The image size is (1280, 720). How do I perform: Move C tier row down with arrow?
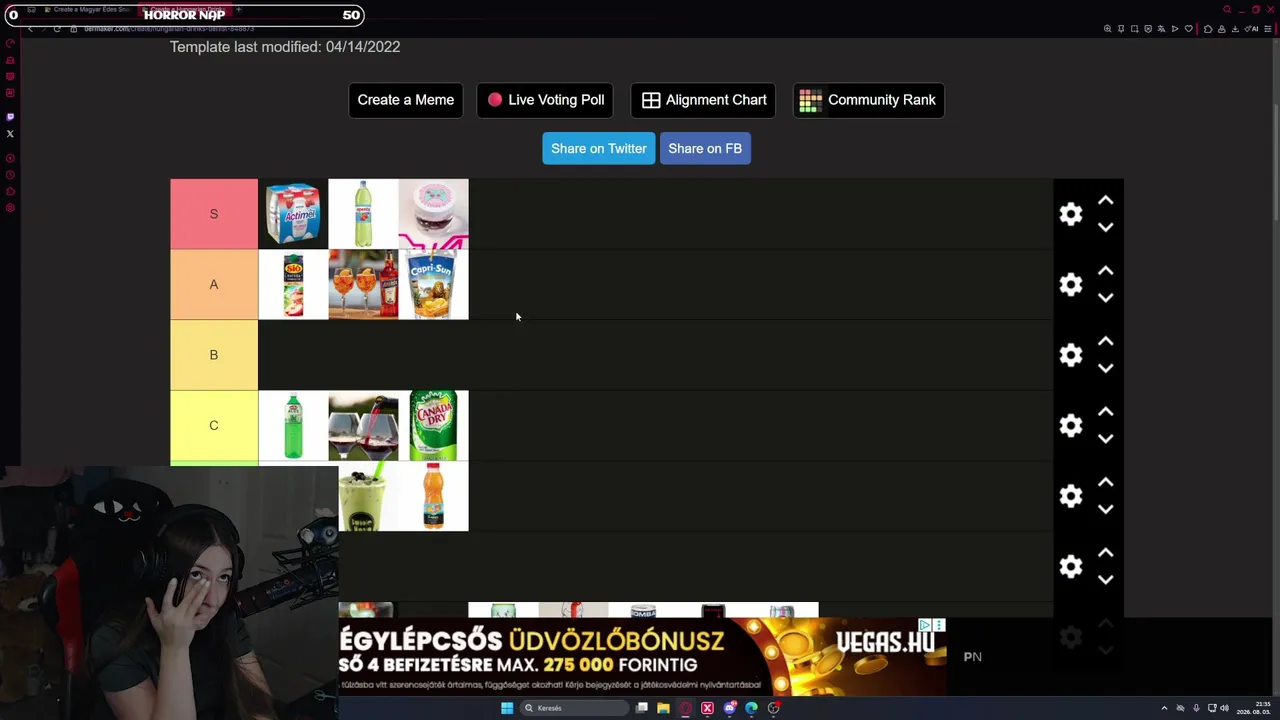[x=1105, y=438]
